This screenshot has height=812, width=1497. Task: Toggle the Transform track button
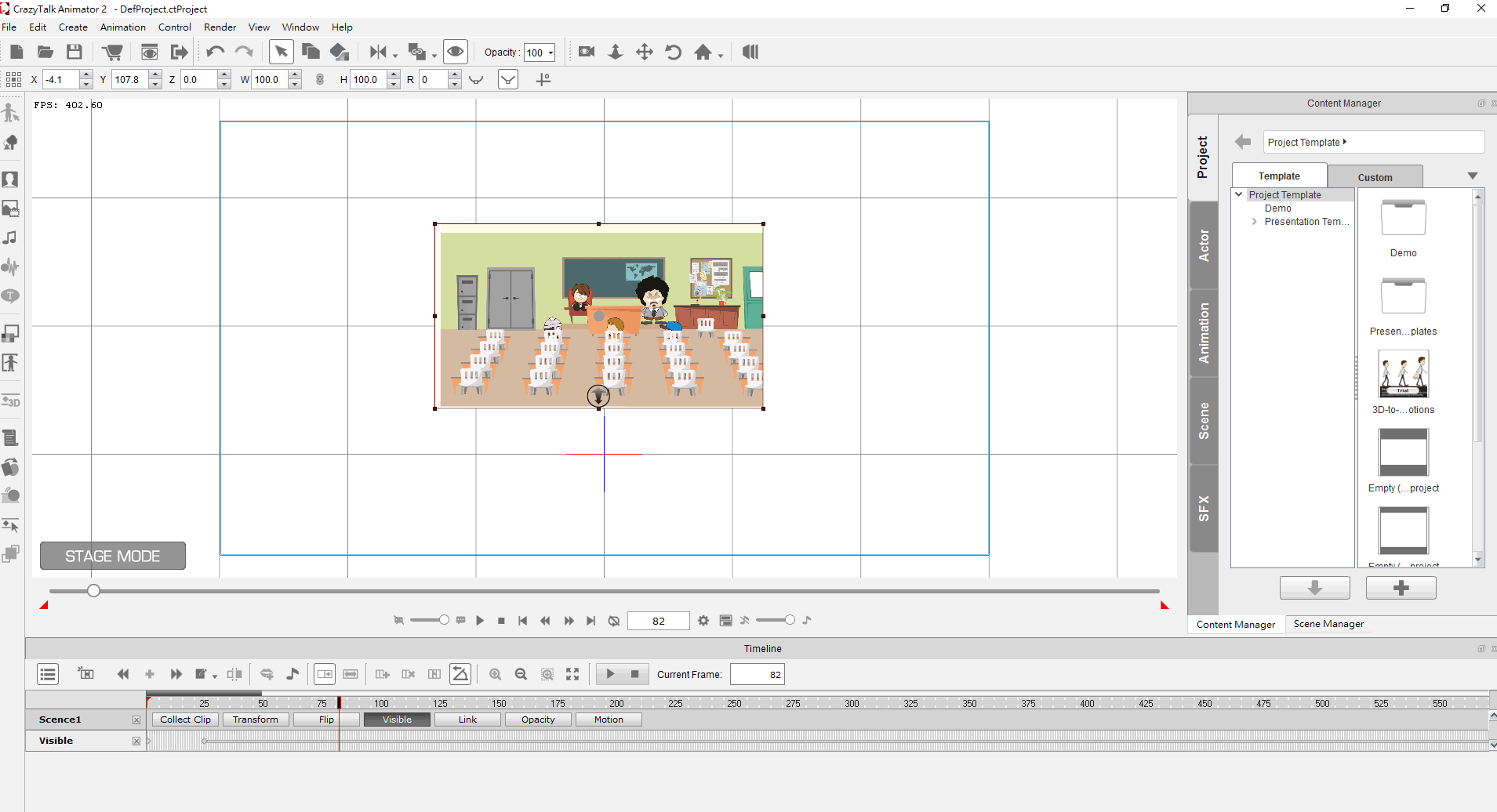[256, 720]
